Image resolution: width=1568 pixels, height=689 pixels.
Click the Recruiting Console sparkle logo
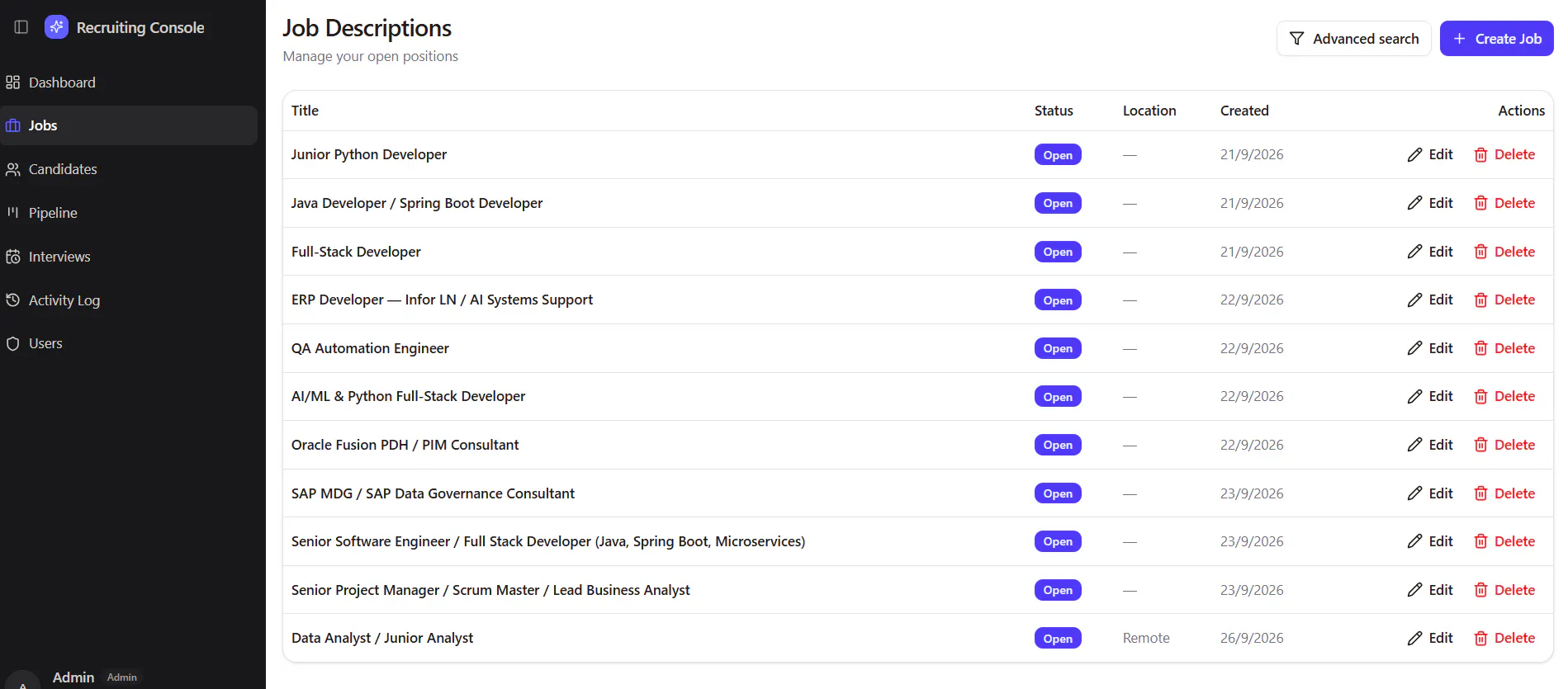coord(56,27)
